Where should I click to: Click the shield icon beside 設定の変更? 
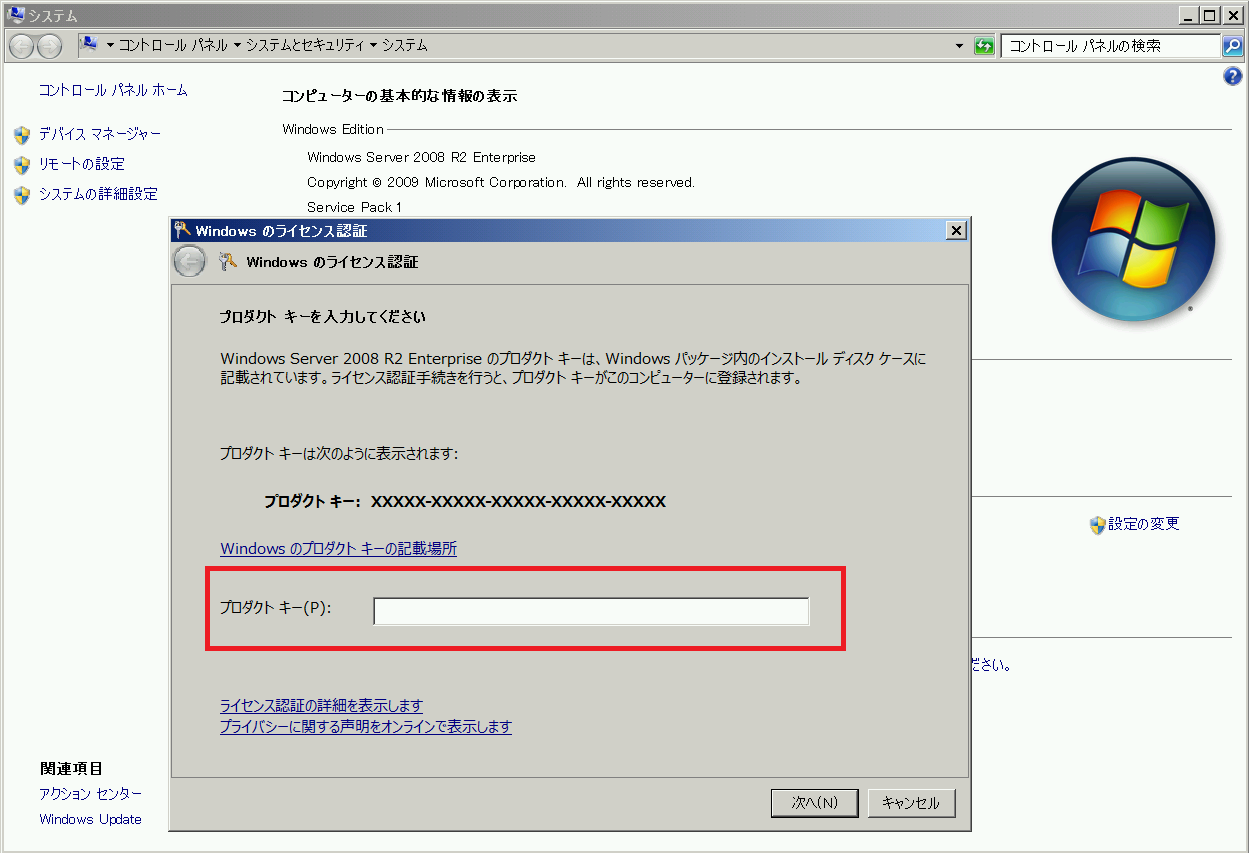coord(1097,525)
